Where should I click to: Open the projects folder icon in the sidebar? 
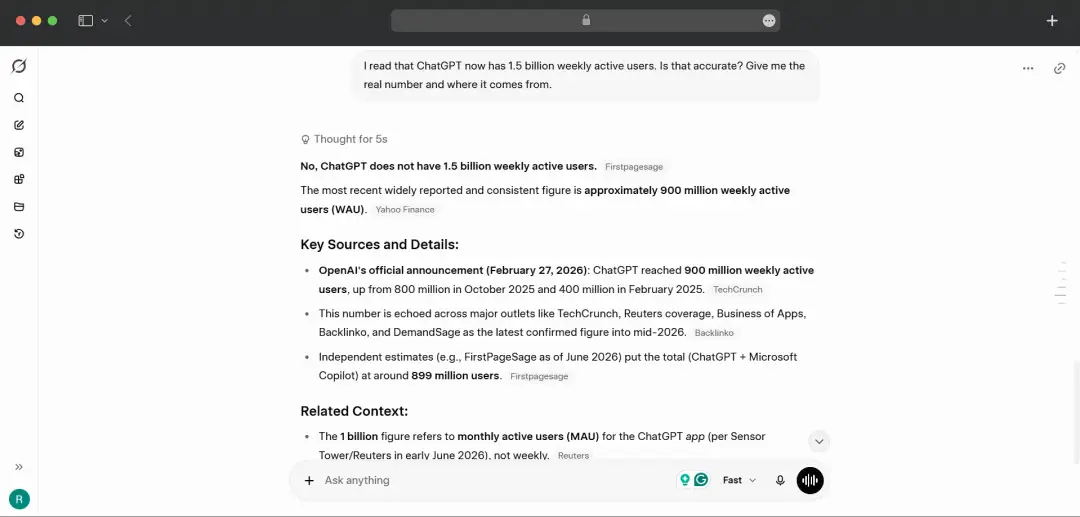point(19,207)
